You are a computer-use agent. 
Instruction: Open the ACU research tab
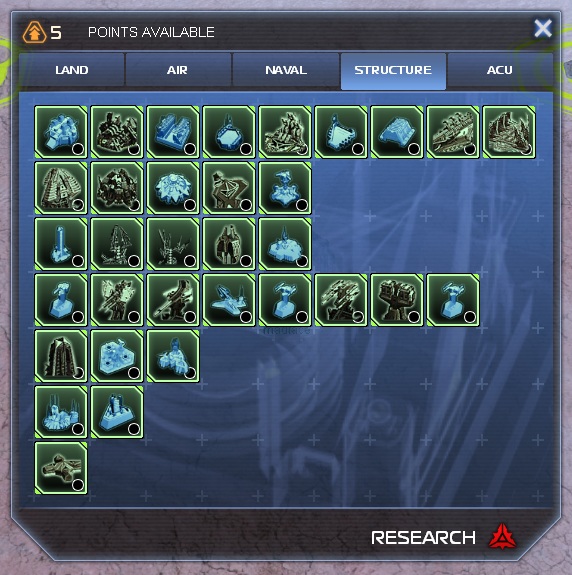pos(500,70)
